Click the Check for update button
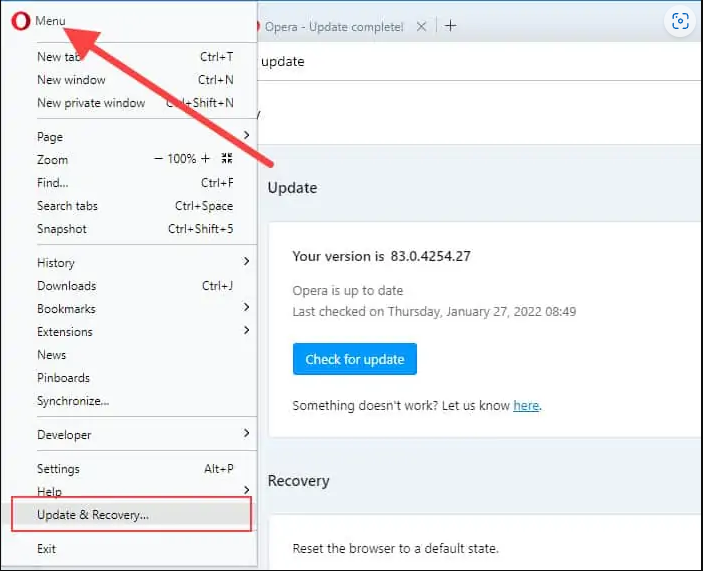703x571 pixels. coord(355,359)
